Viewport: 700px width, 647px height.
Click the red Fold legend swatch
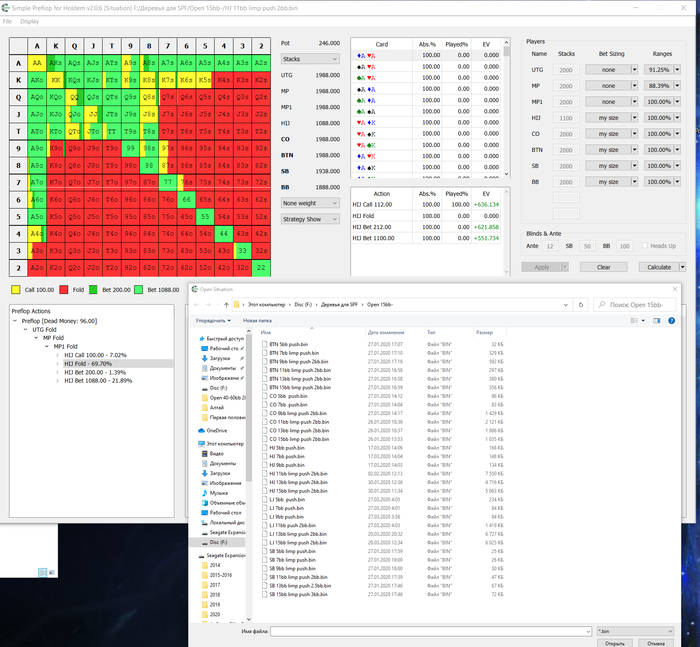(63, 290)
